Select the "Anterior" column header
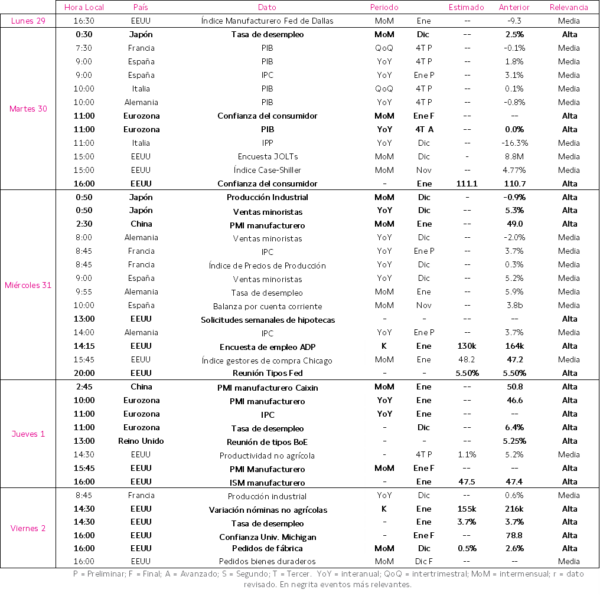 tap(515, 6)
